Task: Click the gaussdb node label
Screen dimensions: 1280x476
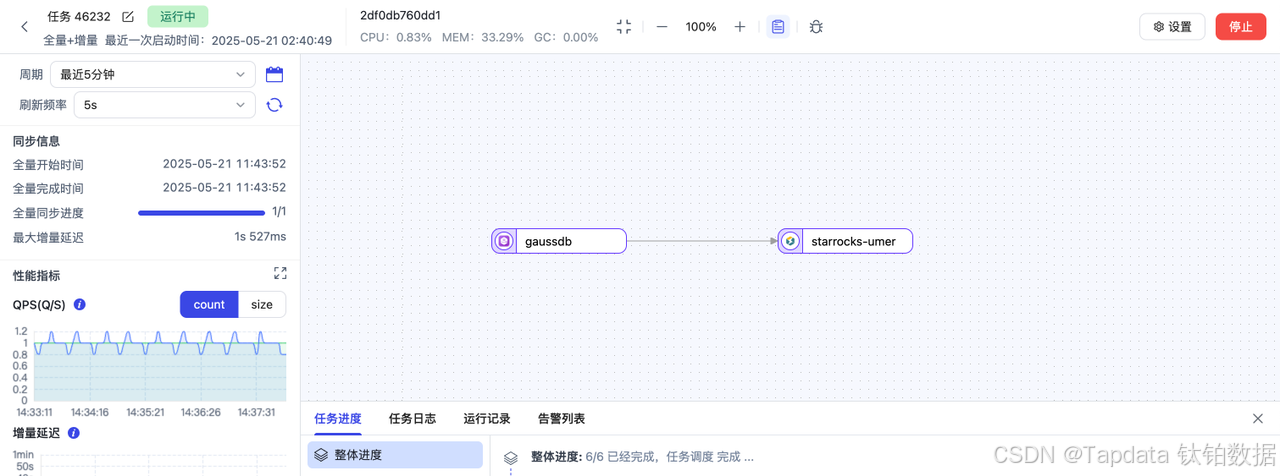Action: click(x=548, y=241)
